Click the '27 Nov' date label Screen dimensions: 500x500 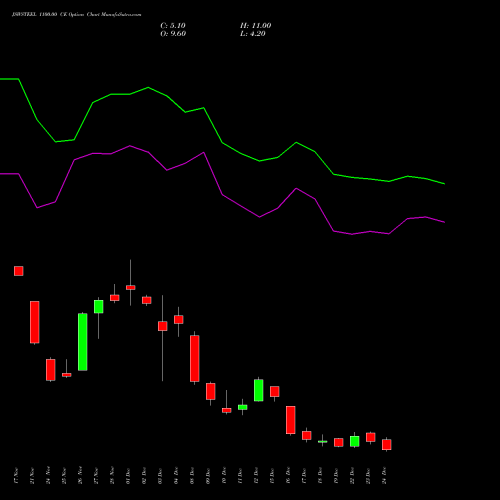tap(96, 476)
